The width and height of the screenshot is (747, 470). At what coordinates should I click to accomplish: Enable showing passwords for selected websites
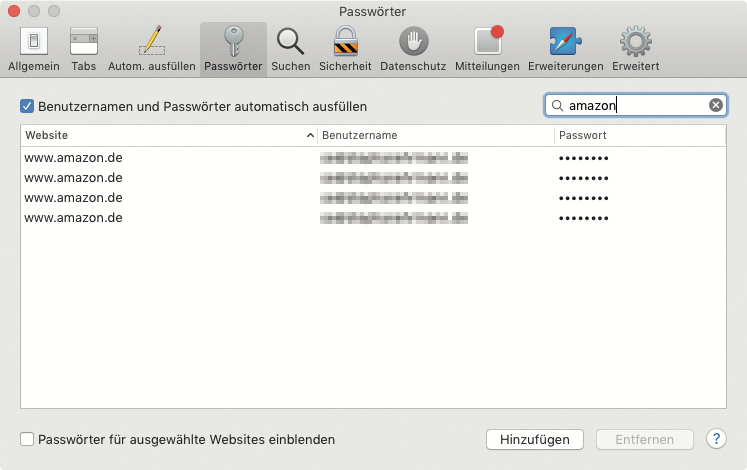(27, 439)
